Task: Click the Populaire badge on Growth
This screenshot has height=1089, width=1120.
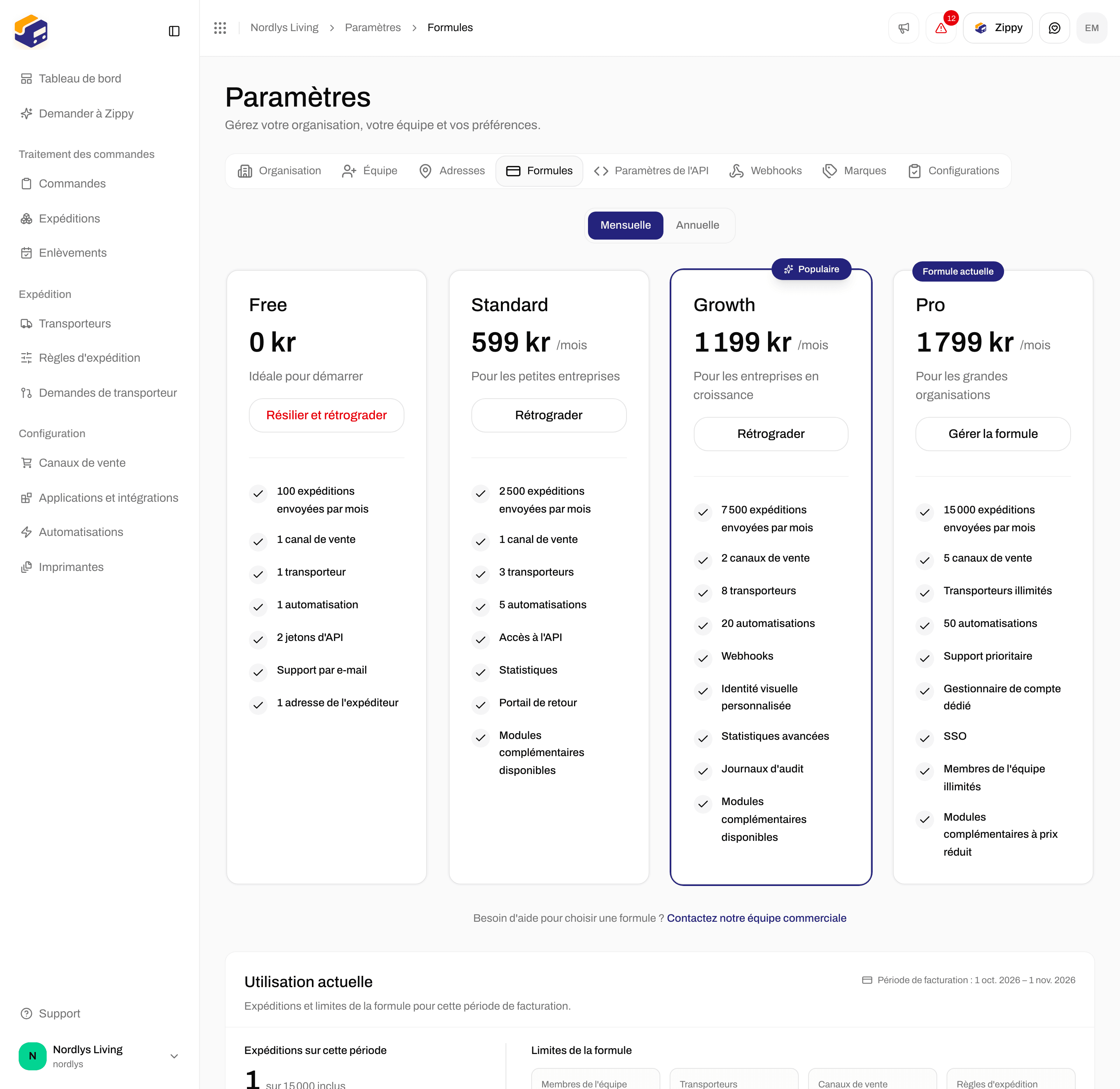Action: (x=811, y=270)
